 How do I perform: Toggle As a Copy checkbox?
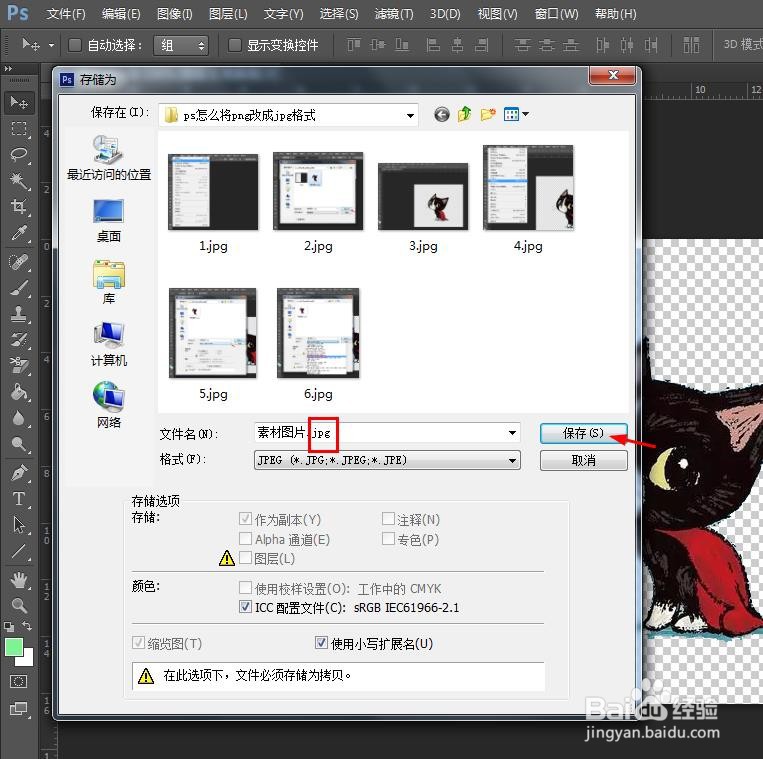(245, 519)
